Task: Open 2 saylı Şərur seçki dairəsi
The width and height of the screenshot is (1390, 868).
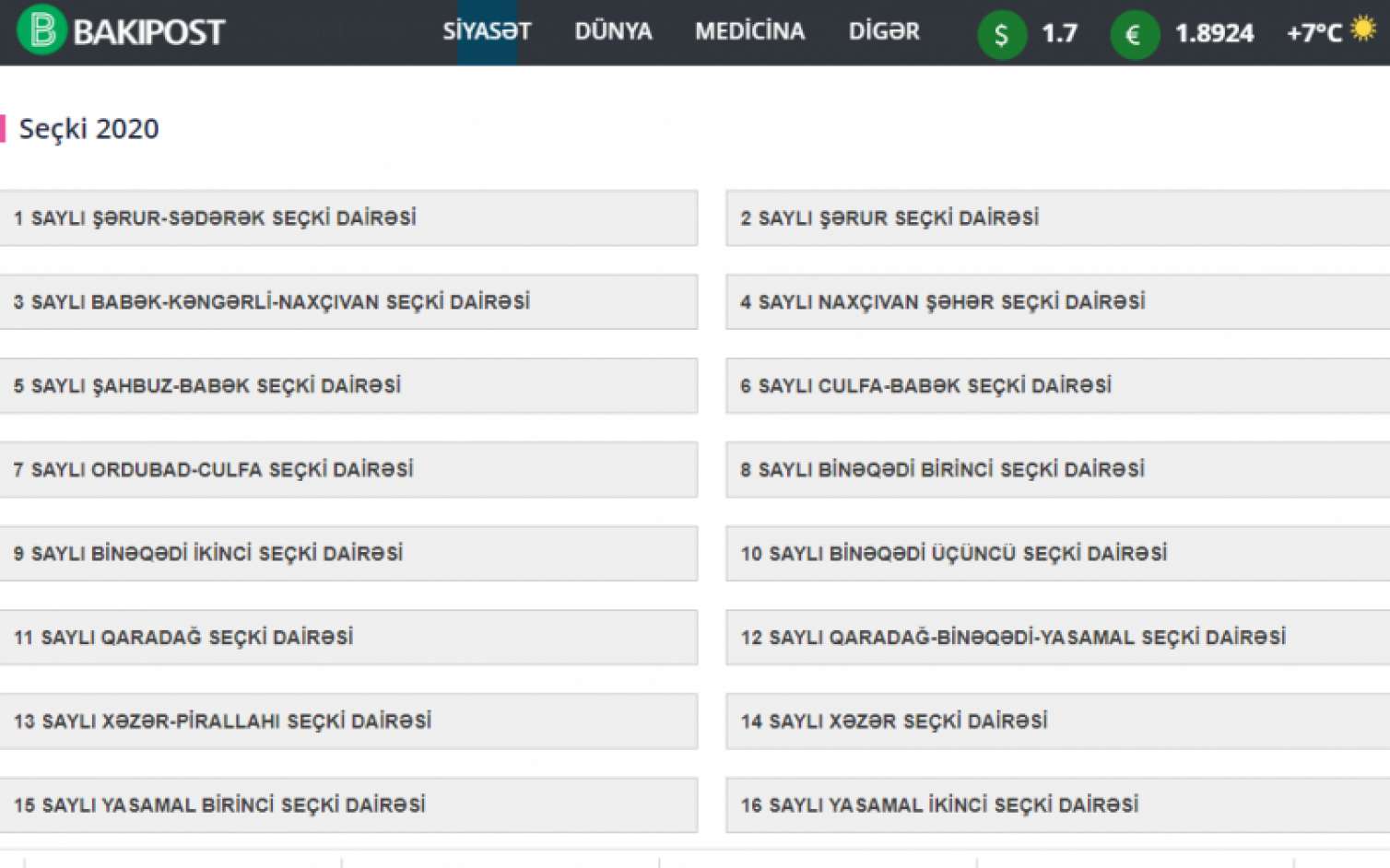Action: pos(1058,218)
